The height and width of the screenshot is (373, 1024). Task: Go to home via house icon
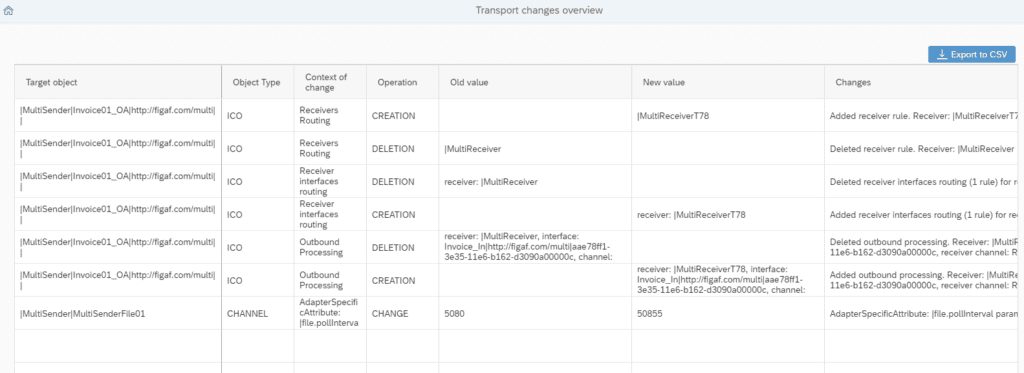8,11
